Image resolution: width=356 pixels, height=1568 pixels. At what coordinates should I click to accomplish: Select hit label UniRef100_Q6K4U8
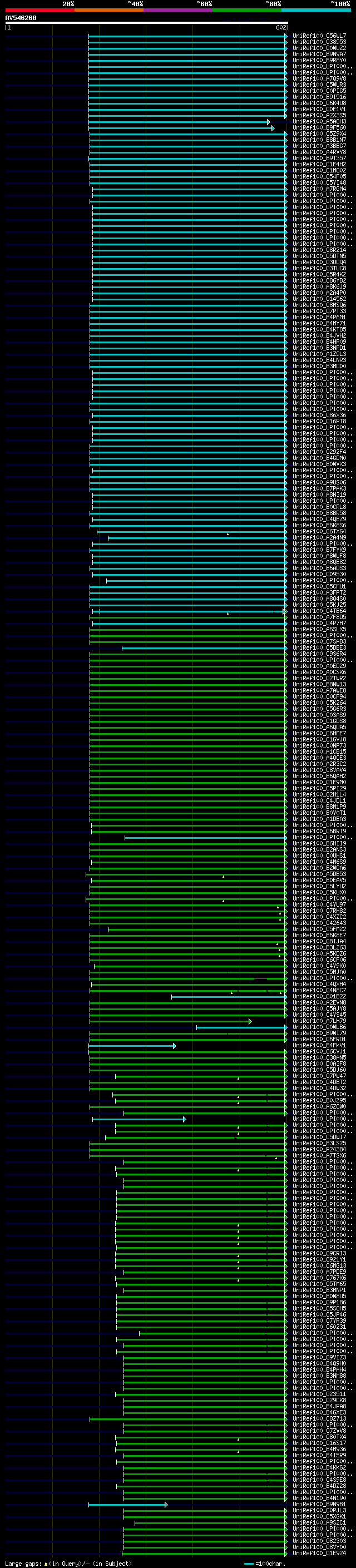319,103
